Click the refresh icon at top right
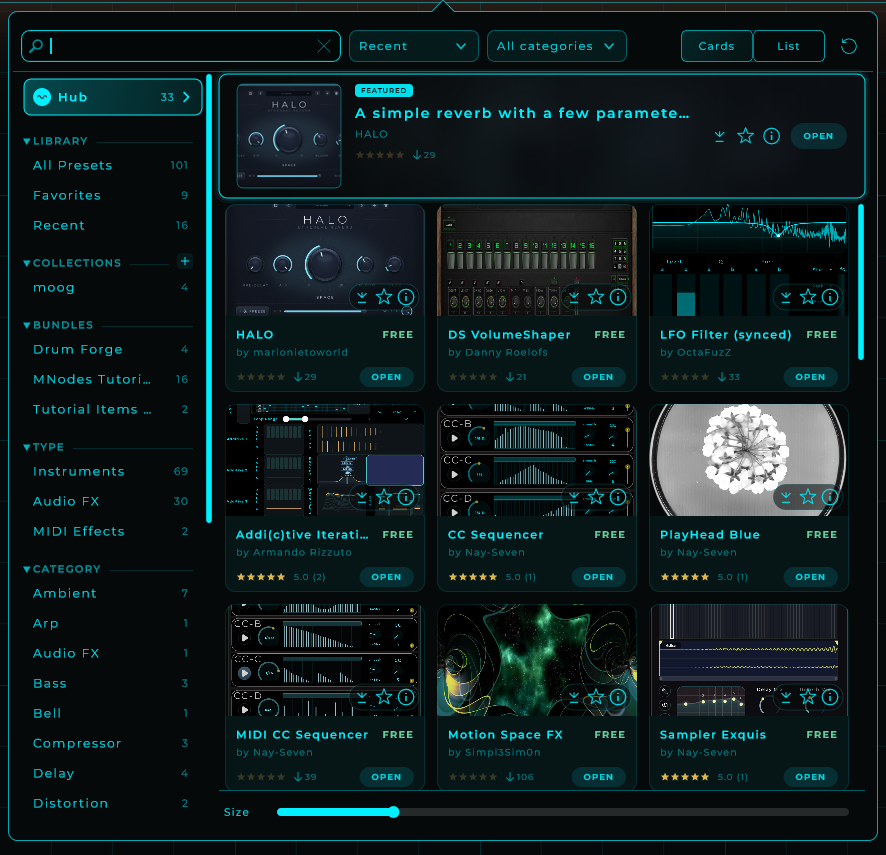Screen dimensions: 886x855 click(x=849, y=46)
